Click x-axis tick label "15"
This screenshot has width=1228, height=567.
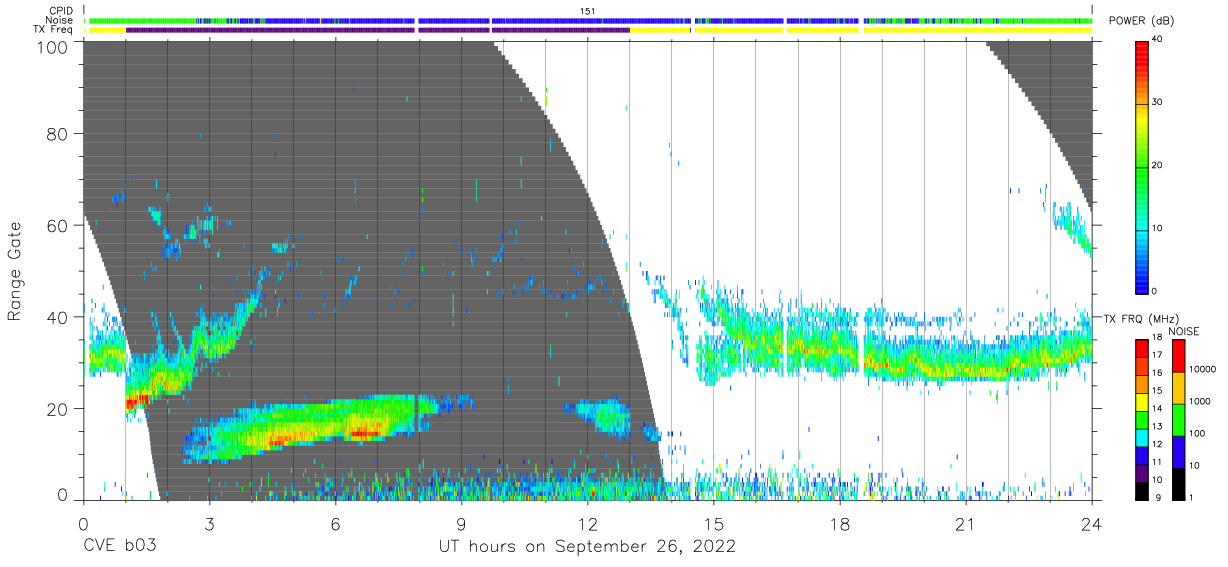coord(714,524)
